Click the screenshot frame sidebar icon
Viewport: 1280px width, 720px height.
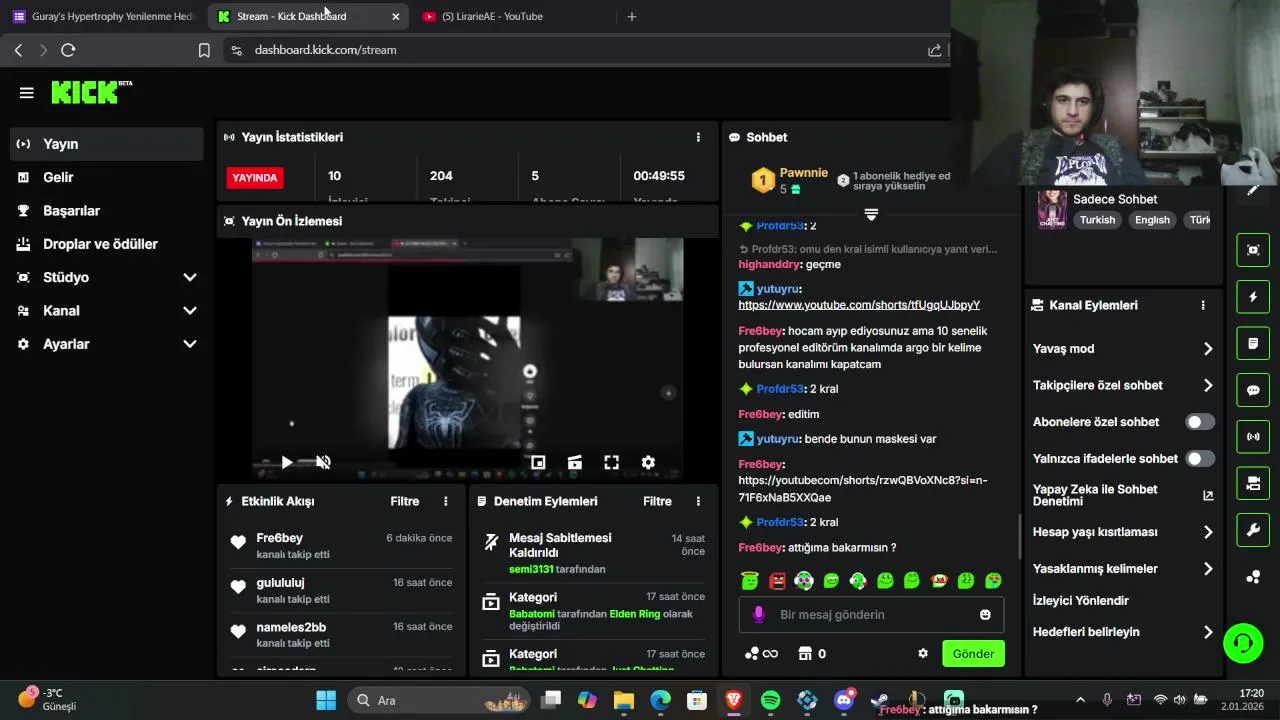pyautogui.click(x=1253, y=250)
